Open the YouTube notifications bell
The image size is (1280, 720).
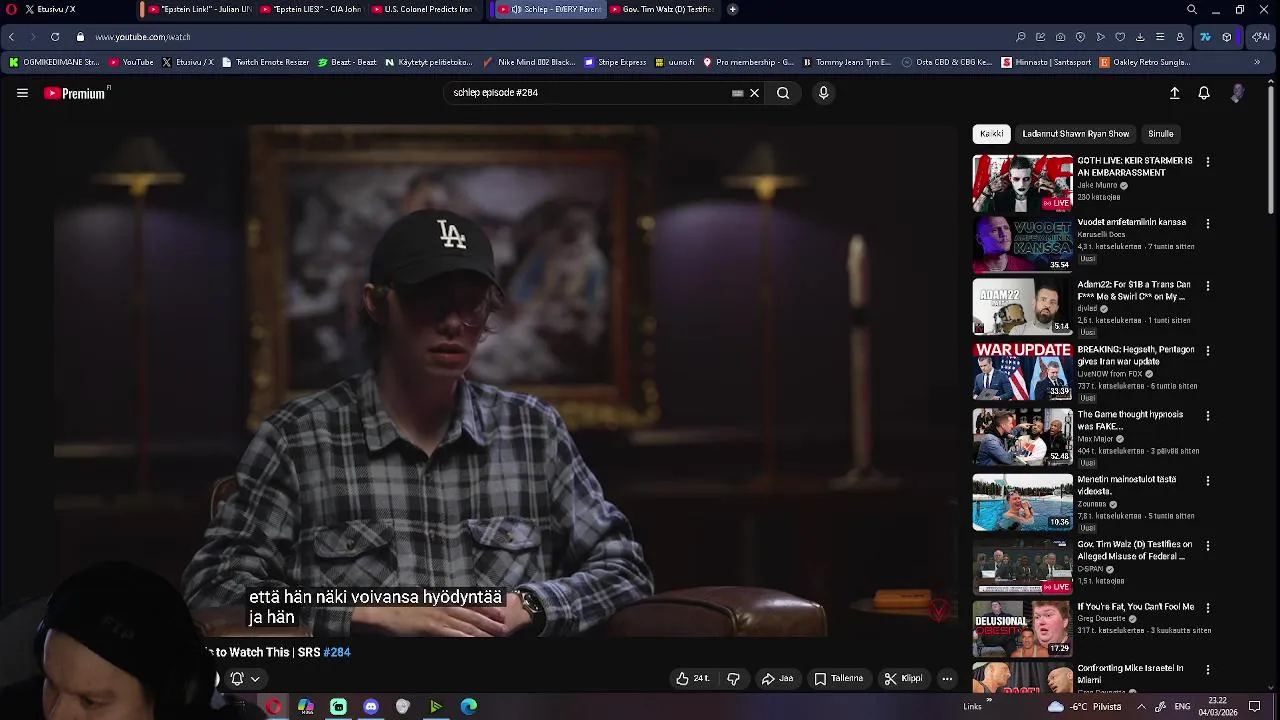1204,93
